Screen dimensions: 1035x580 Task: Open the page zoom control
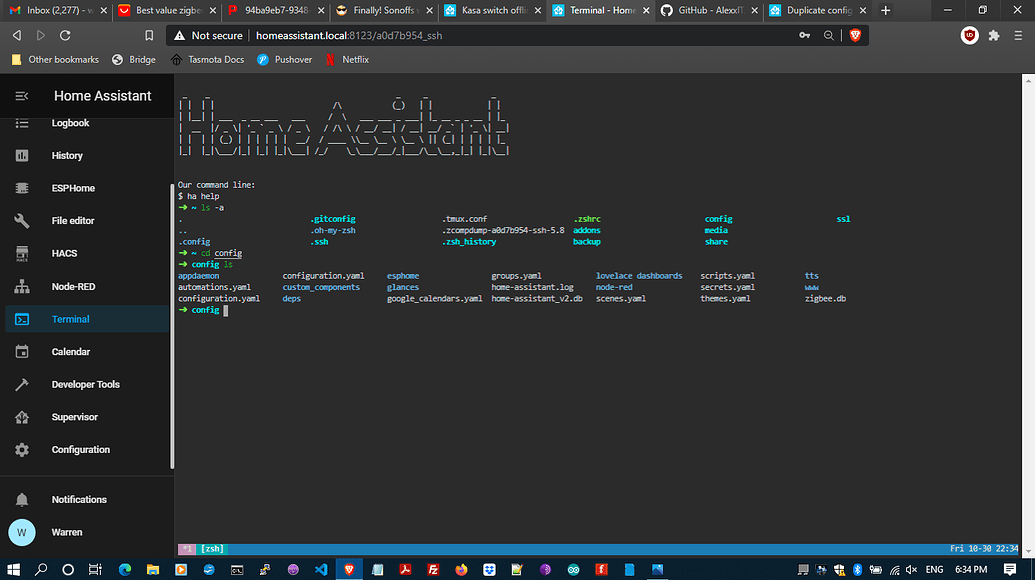(x=828, y=36)
